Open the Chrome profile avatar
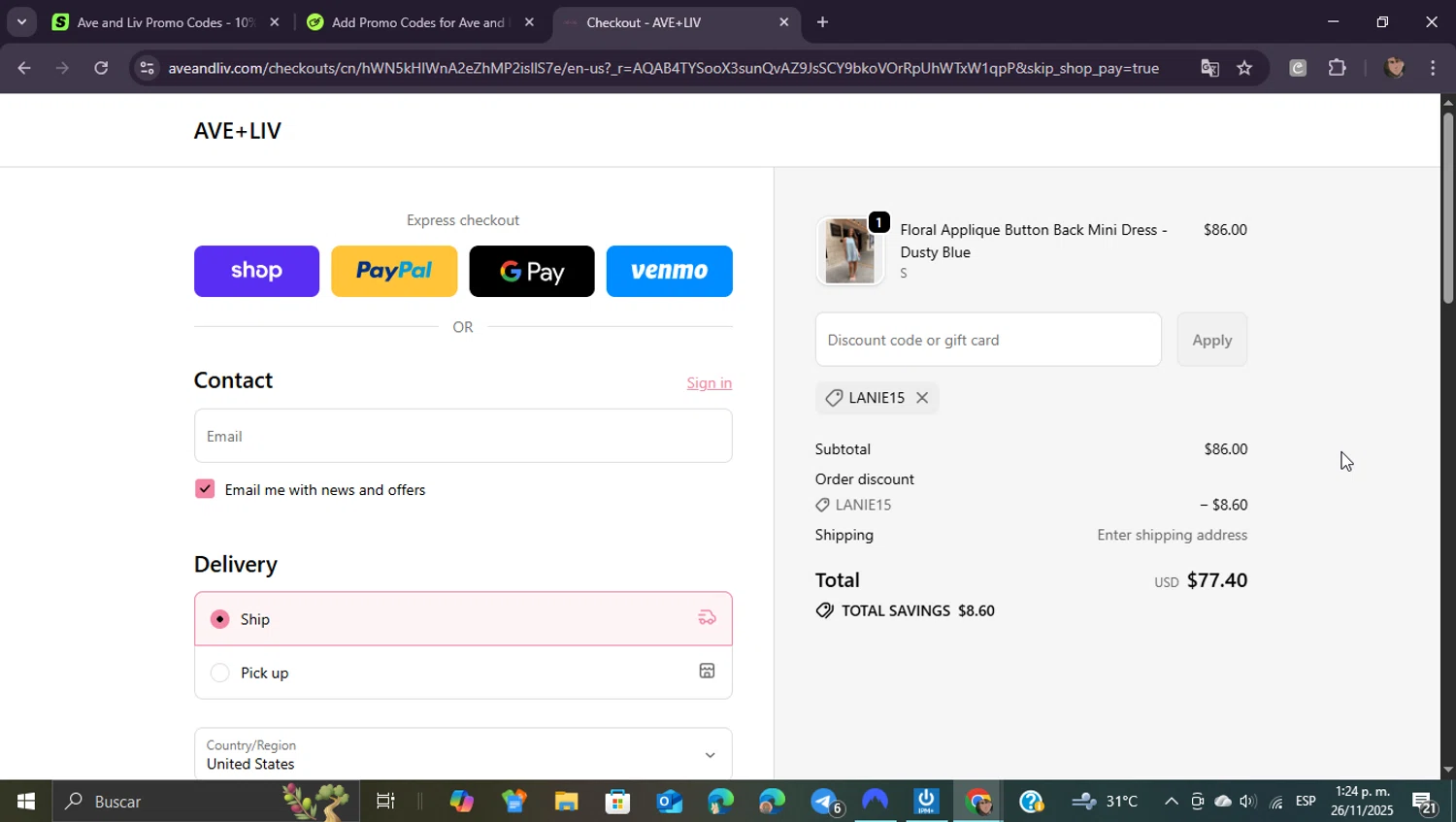The image size is (1456, 822). coord(1395,68)
